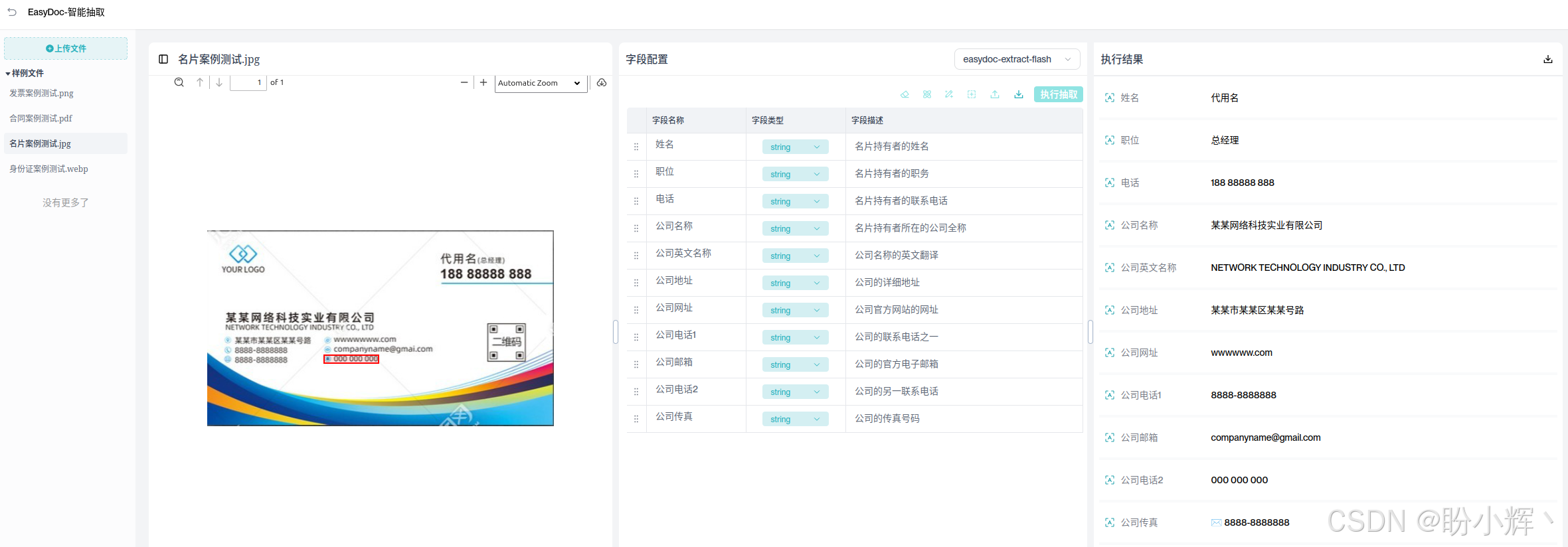
Task: Click the cloud download icon in viewer toolbar
Action: [x=602, y=82]
